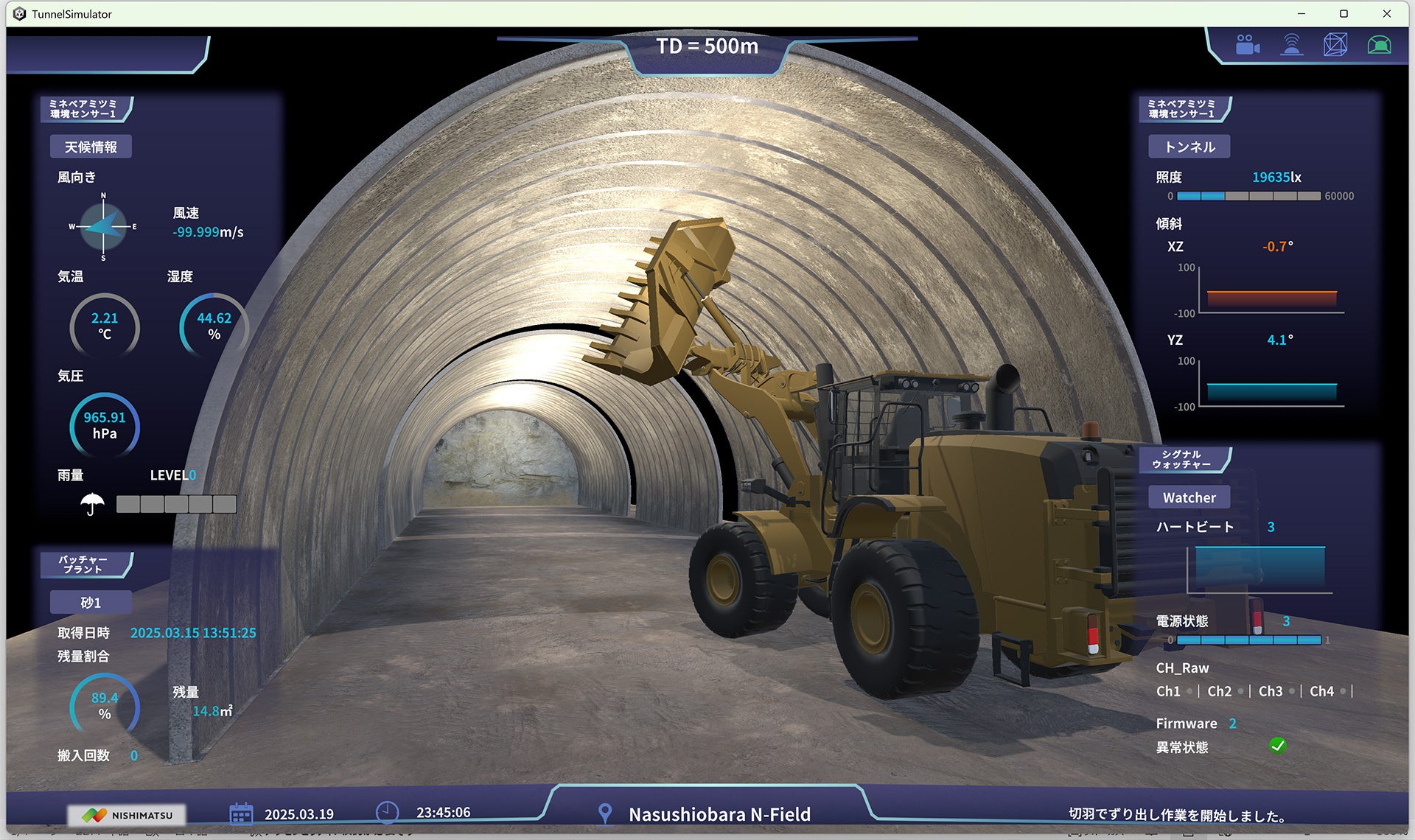1415x840 pixels.
Task: Toggle the wireframe cube icon
Action: coord(1335,45)
